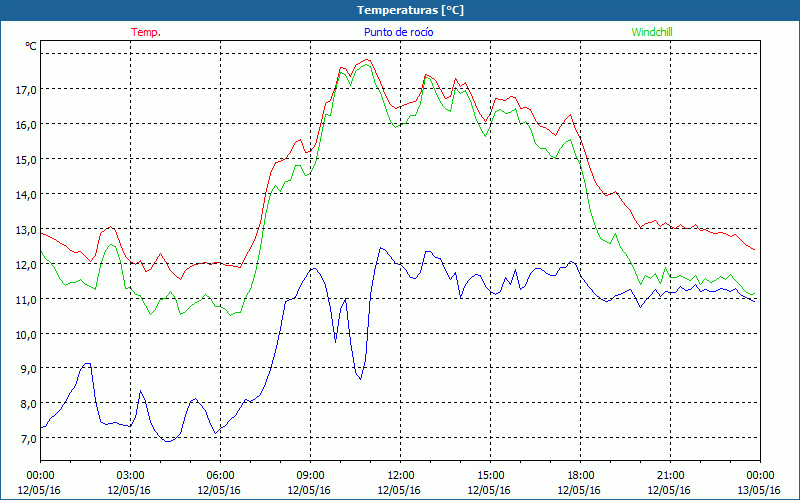Click the 12,0 y-axis value
This screenshot has width=800, height=500.
27,265
